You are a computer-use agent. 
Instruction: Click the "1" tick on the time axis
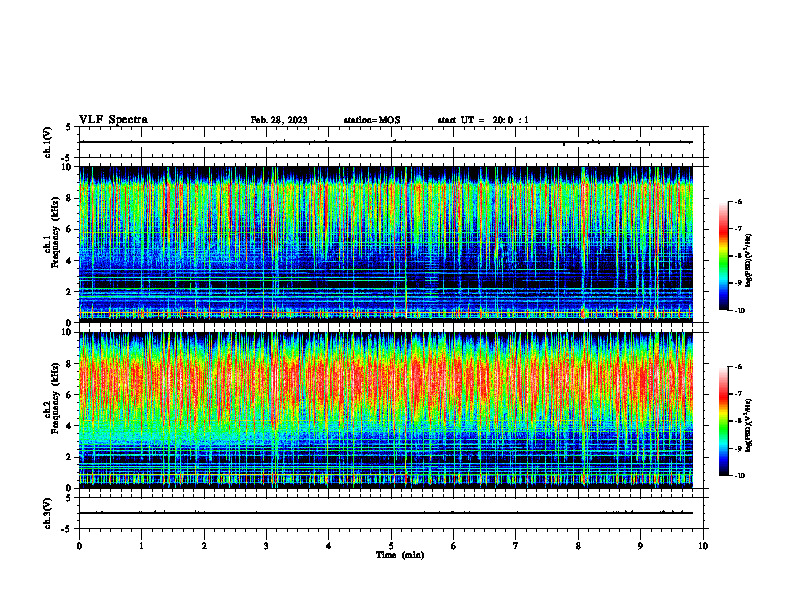[x=141, y=546]
